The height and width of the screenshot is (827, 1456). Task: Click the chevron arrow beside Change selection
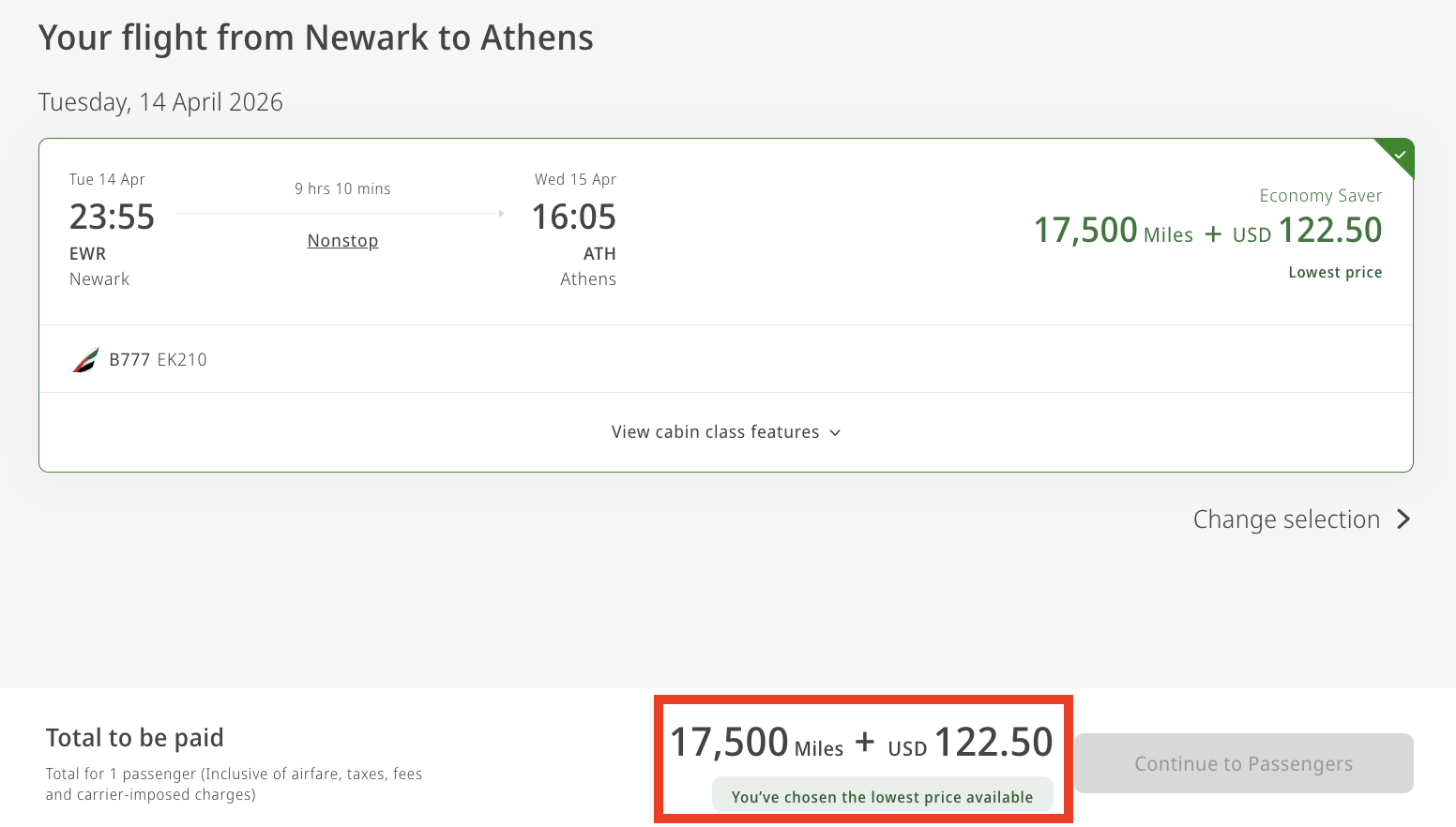[x=1403, y=519]
